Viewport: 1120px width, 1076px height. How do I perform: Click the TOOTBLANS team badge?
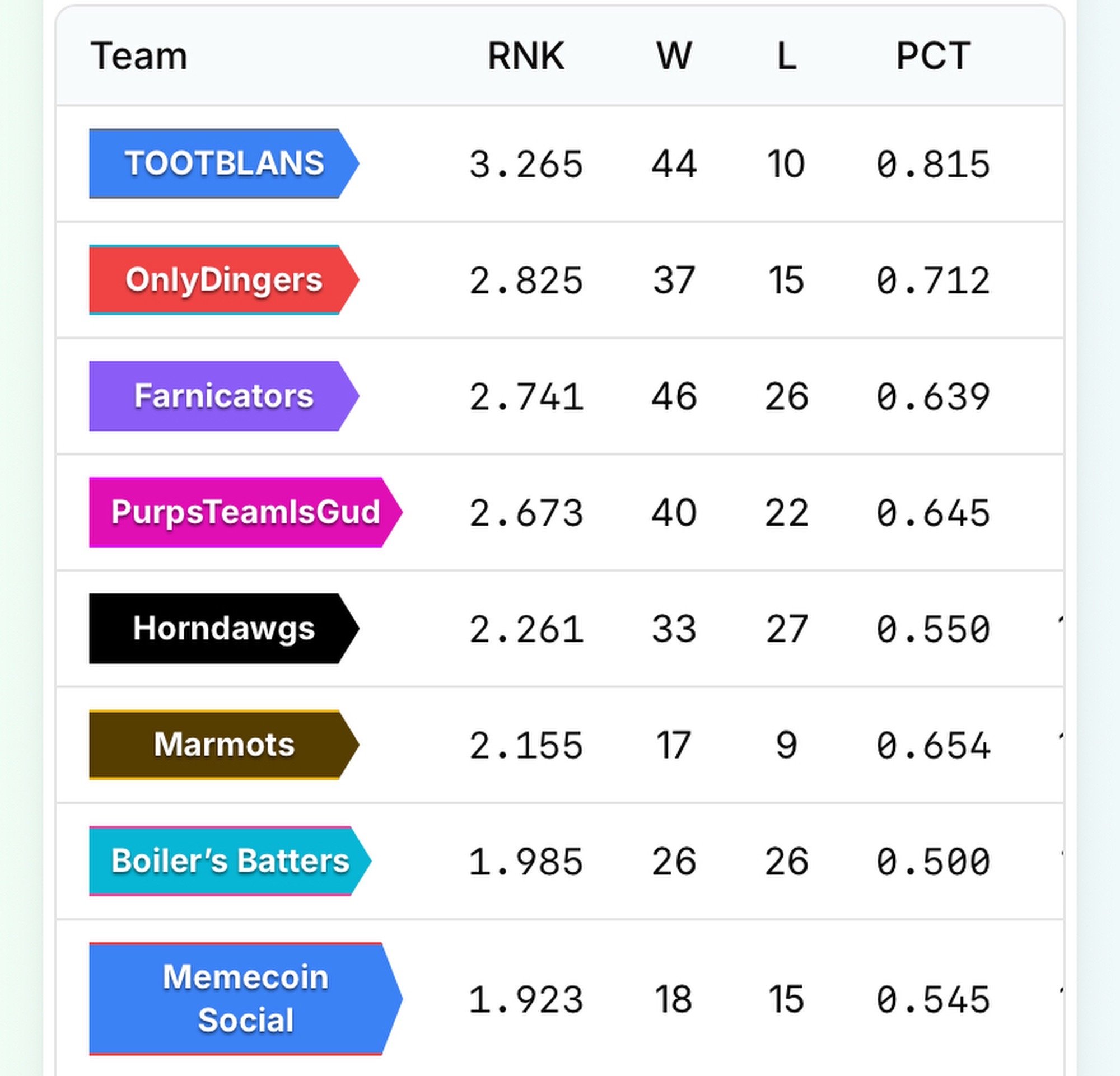[x=223, y=163]
